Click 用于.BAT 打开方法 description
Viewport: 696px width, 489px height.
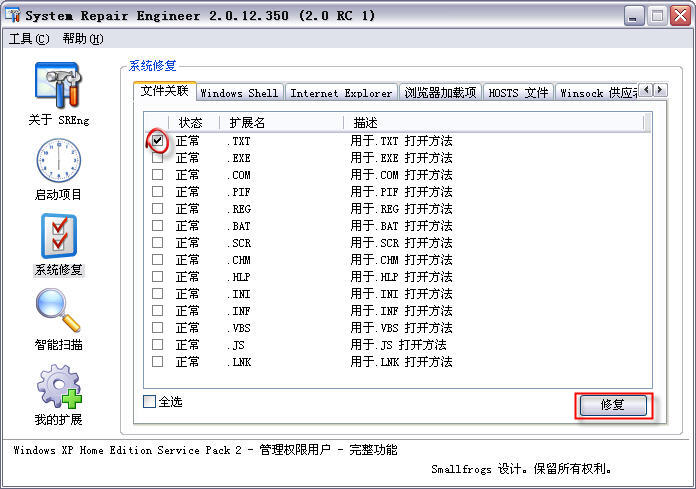tap(401, 226)
